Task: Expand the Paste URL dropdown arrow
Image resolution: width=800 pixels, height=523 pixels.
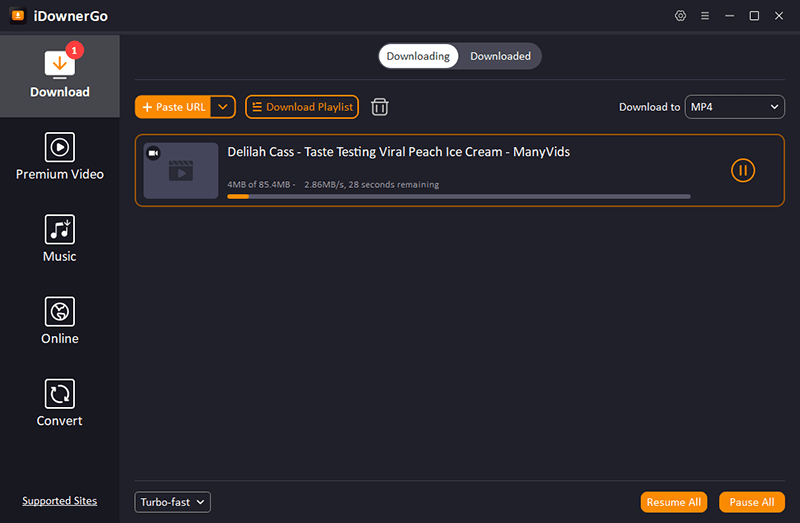Action: click(x=223, y=107)
